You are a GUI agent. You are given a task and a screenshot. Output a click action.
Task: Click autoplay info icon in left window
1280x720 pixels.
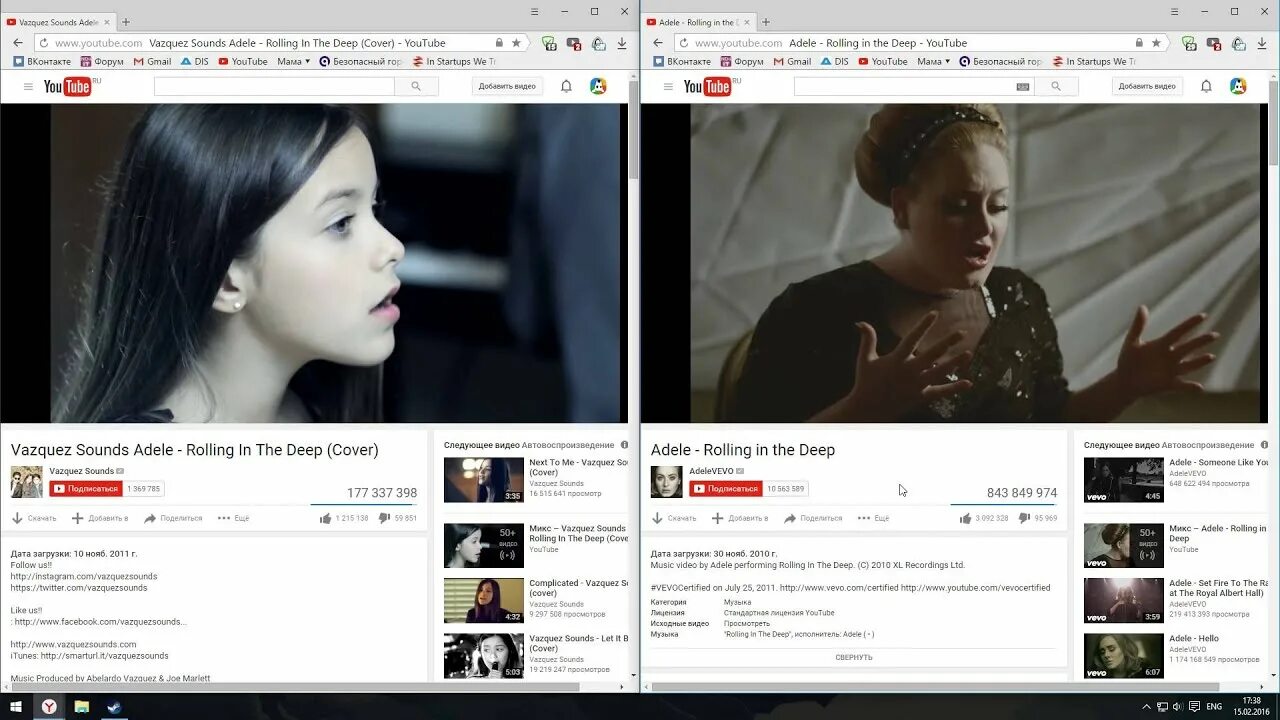pos(624,445)
